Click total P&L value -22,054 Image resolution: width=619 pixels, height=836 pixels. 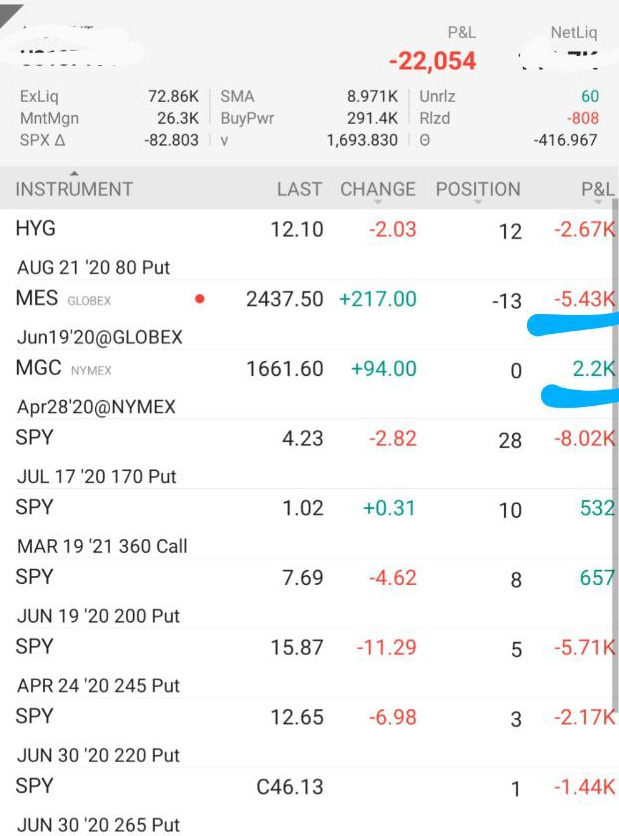(x=432, y=61)
